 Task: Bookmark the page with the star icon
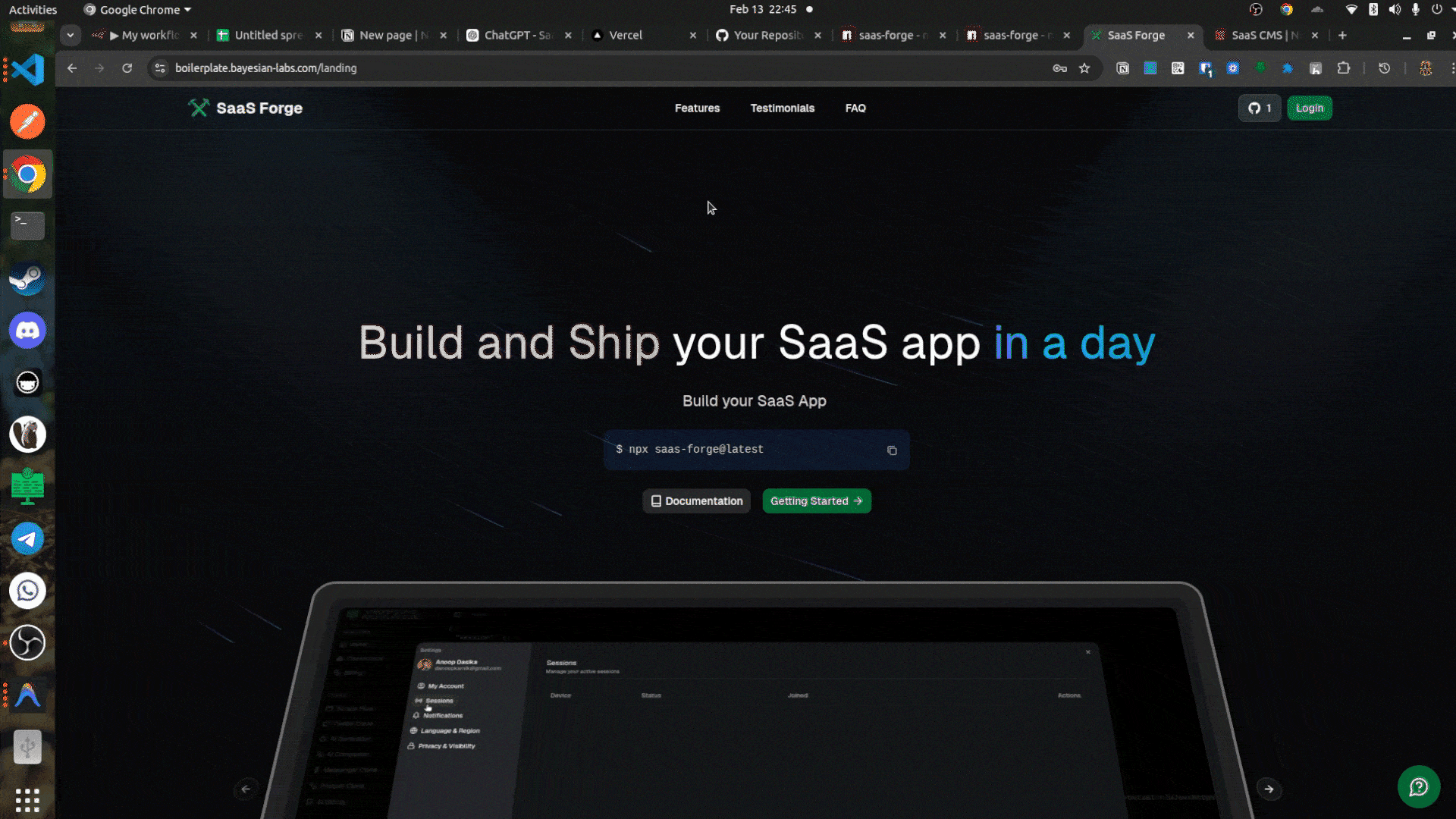(x=1086, y=68)
